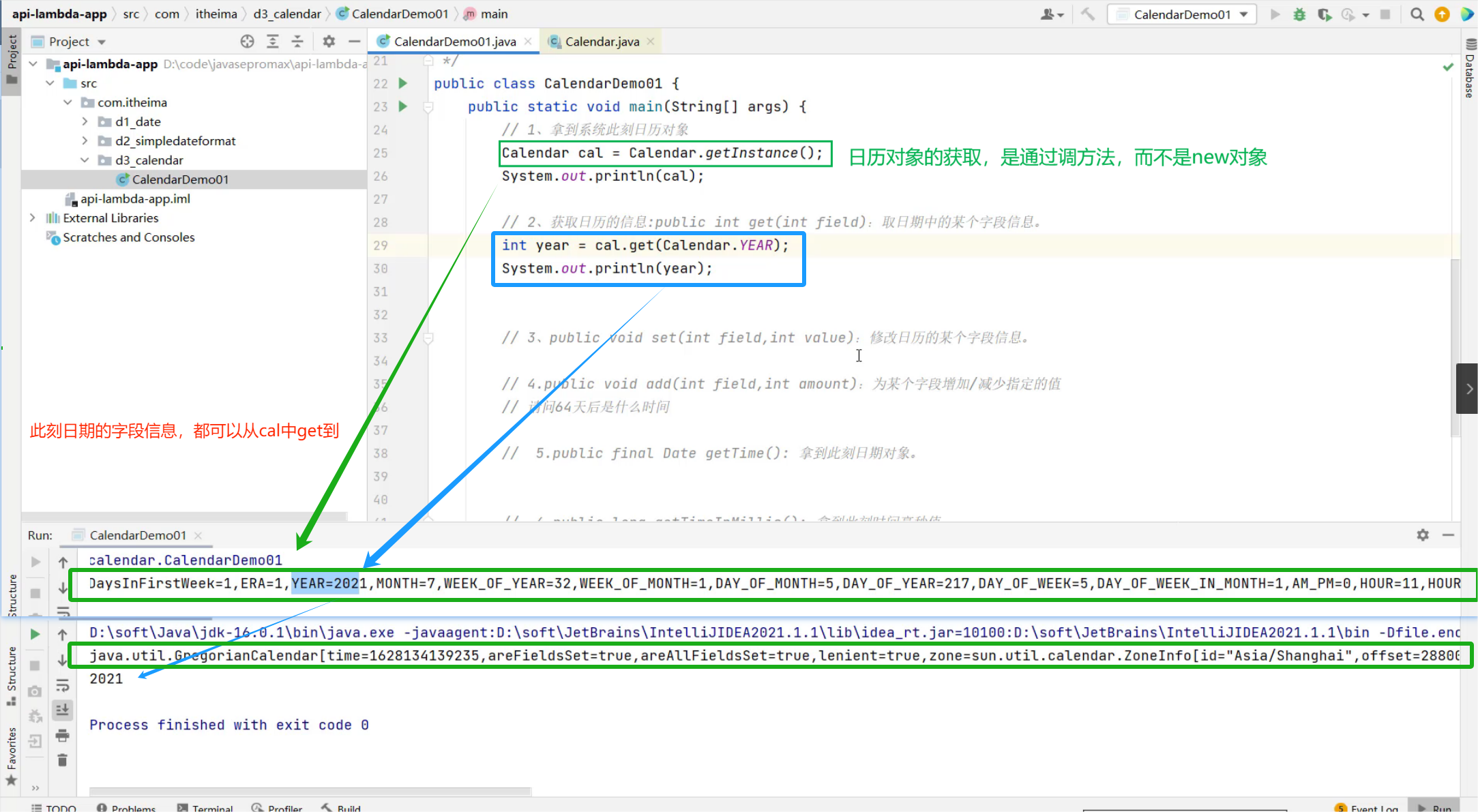The width and height of the screenshot is (1478, 812).
Task: Click the console horizontal scrollbar
Action: [x=310, y=792]
